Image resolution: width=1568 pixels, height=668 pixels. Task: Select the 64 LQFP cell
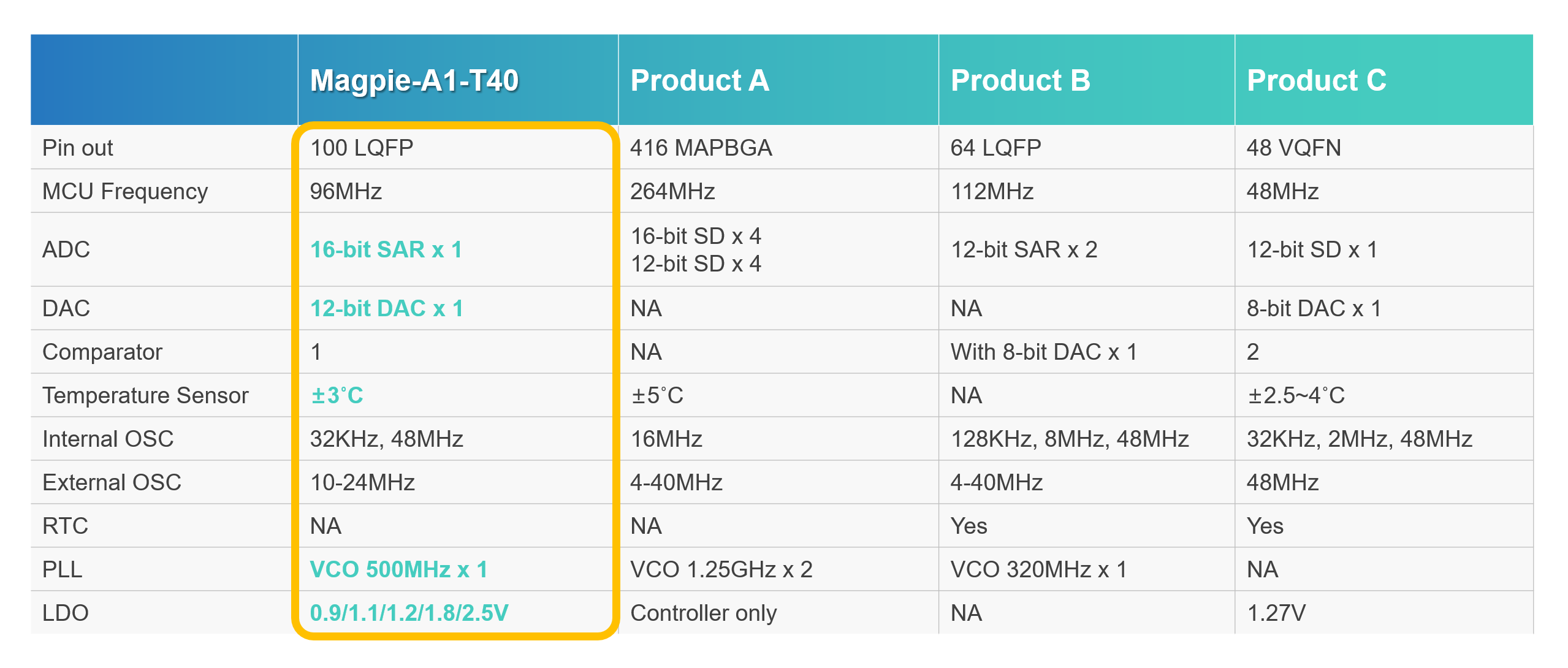tap(995, 148)
